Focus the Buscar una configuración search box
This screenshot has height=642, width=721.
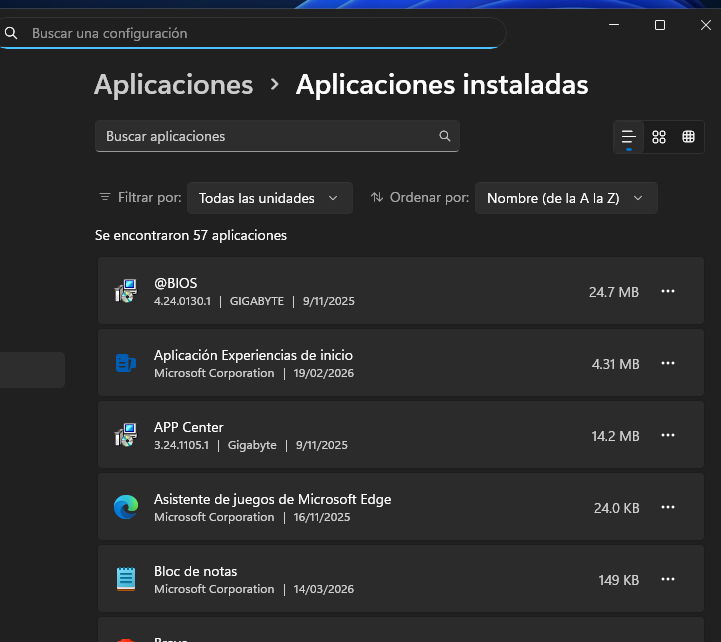click(252, 33)
